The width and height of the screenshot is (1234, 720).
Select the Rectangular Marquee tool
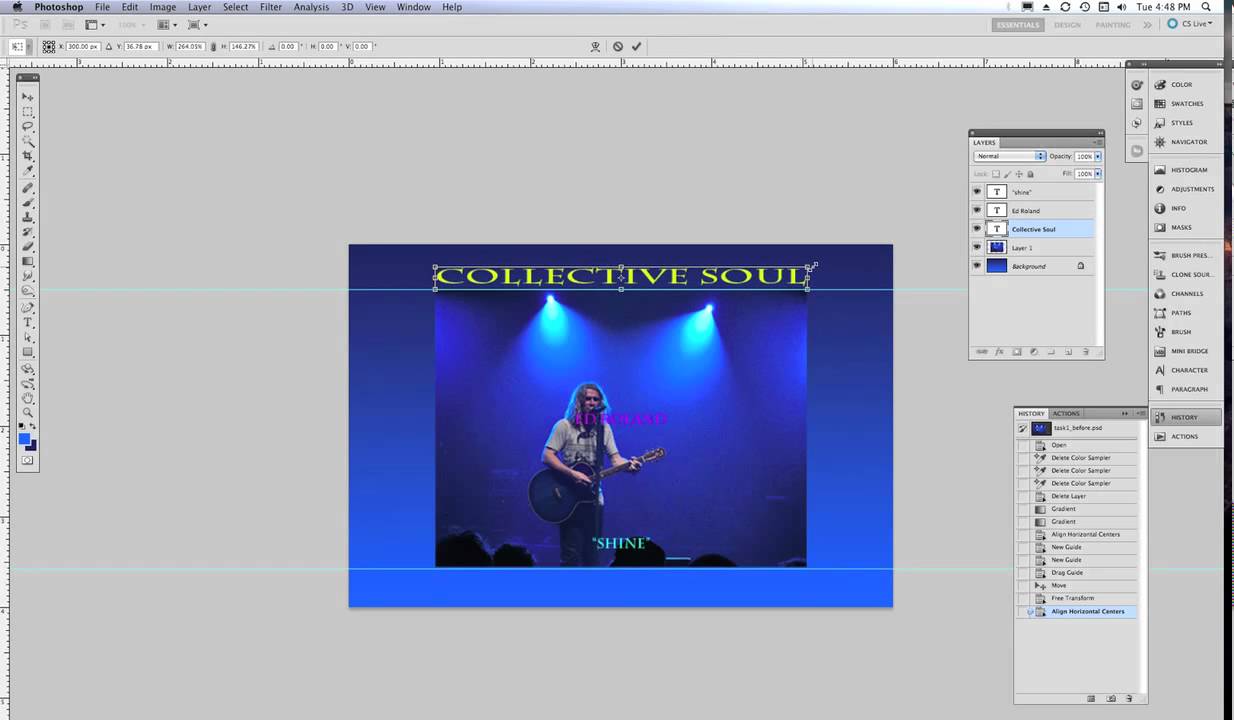pos(28,112)
